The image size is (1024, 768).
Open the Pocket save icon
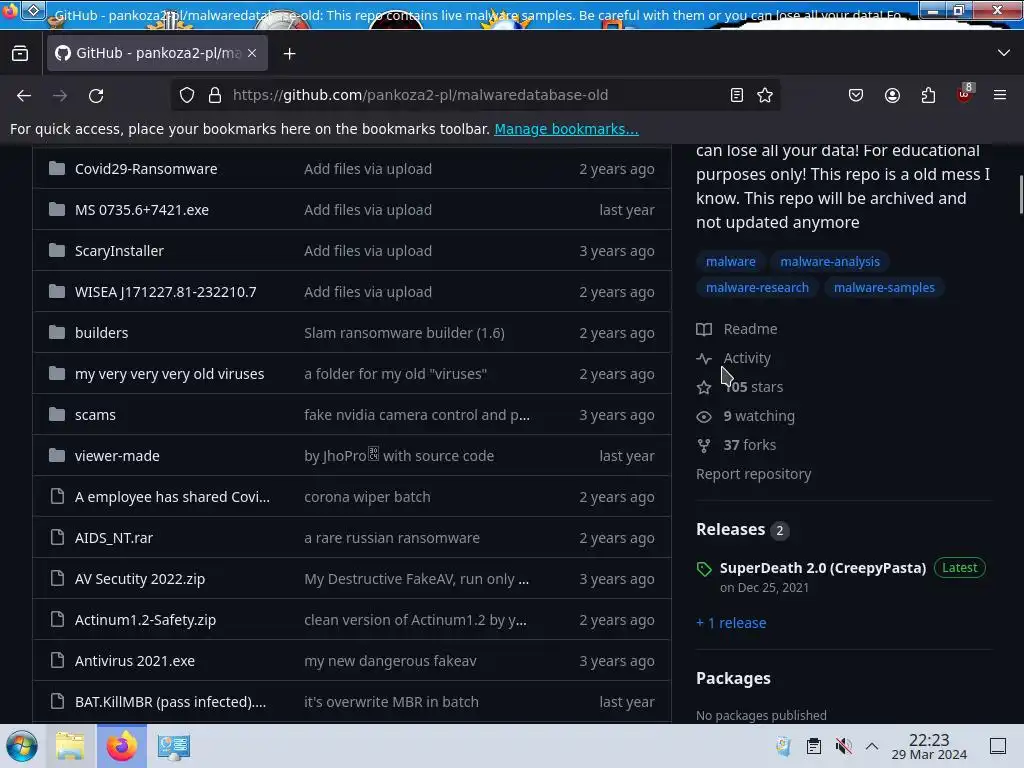pyautogui.click(x=856, y=95)
